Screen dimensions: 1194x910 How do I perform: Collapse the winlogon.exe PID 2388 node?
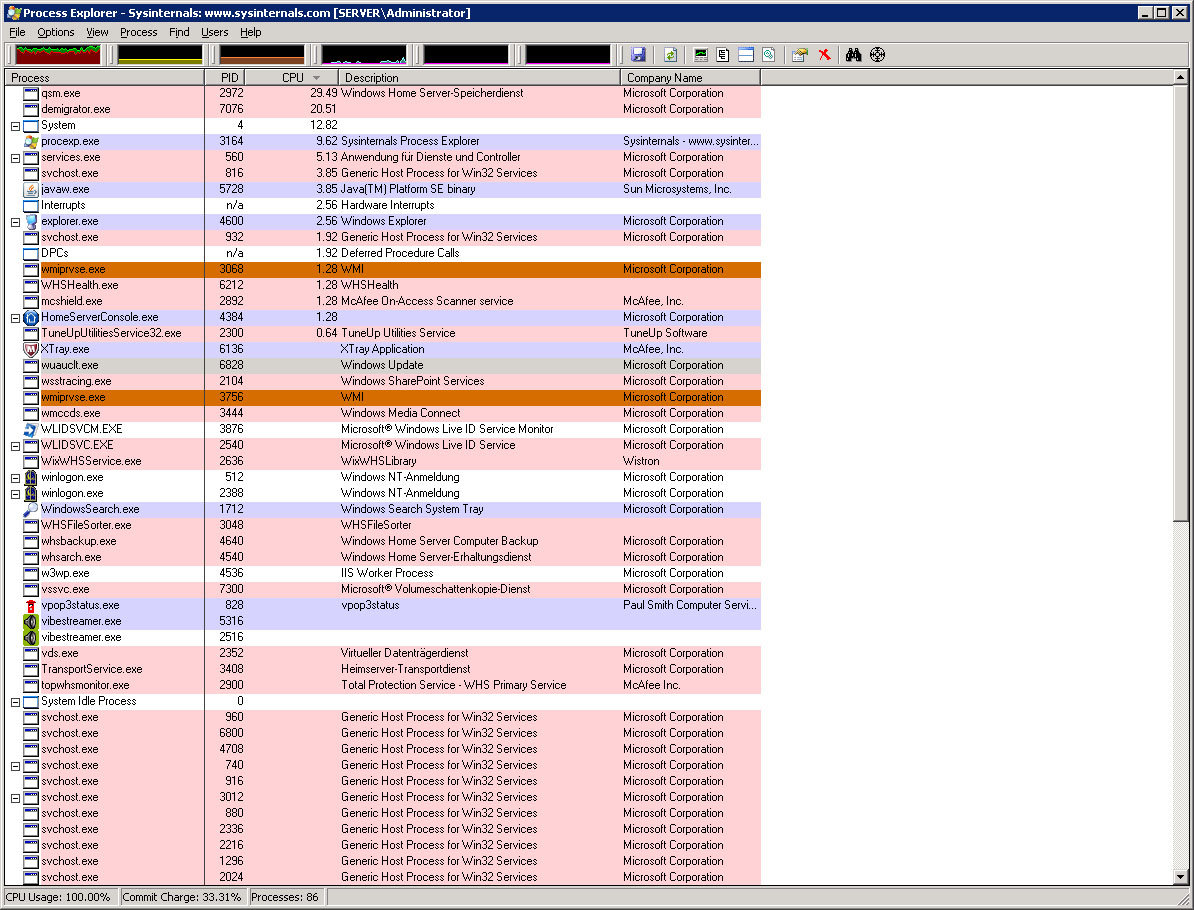point(15,494)
